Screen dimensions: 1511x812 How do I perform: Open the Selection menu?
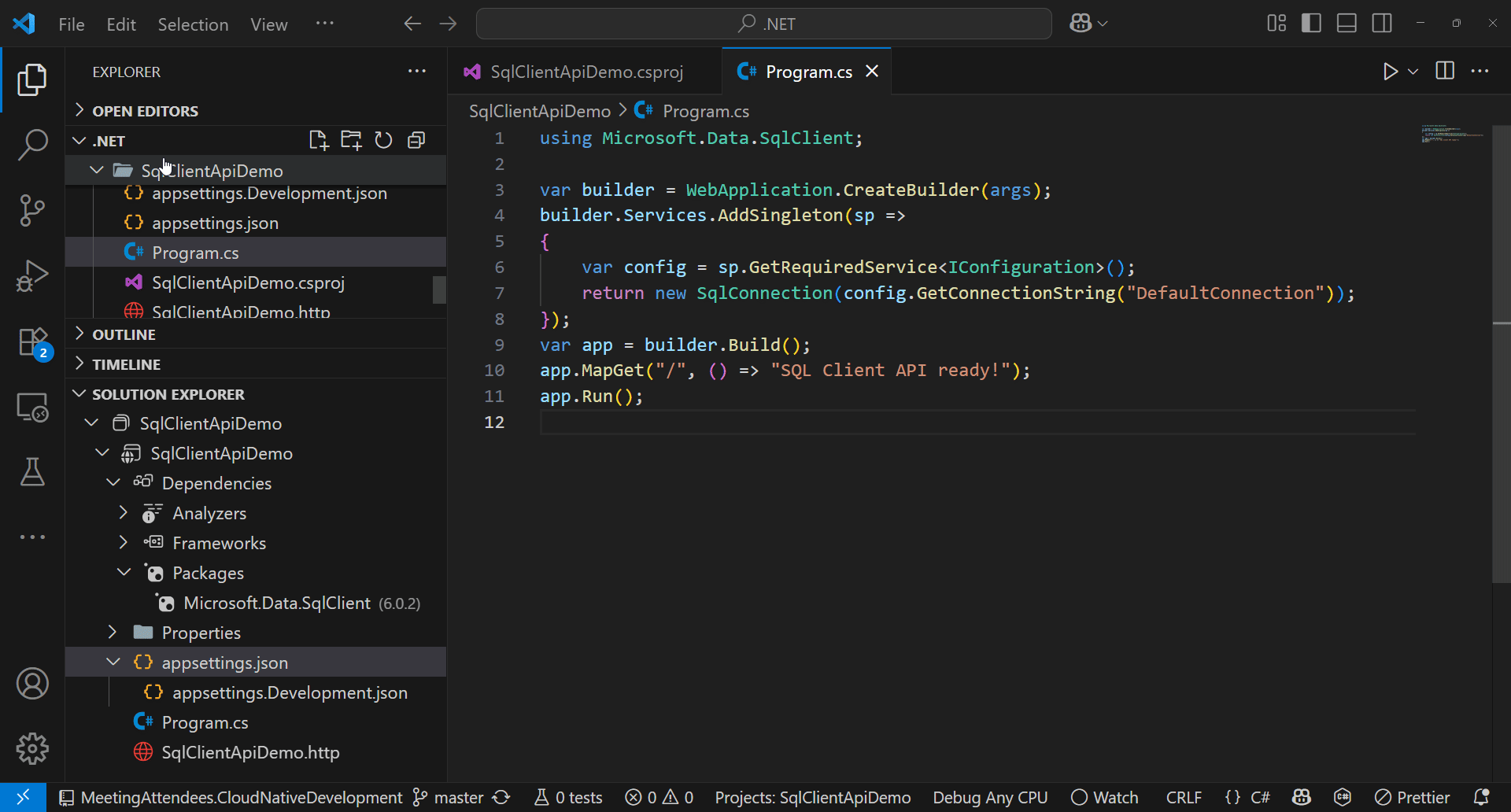click(193, 24)
